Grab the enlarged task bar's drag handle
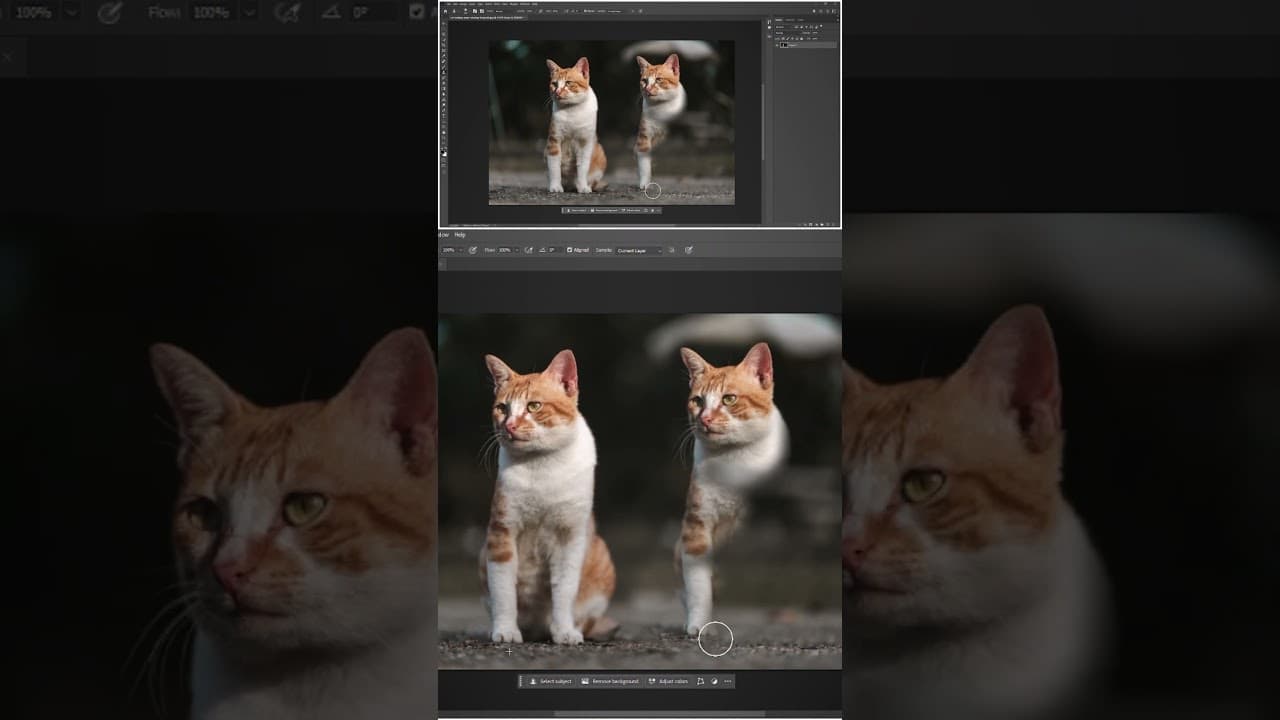This screenshot has width=1280, height=720. point(521,681)
